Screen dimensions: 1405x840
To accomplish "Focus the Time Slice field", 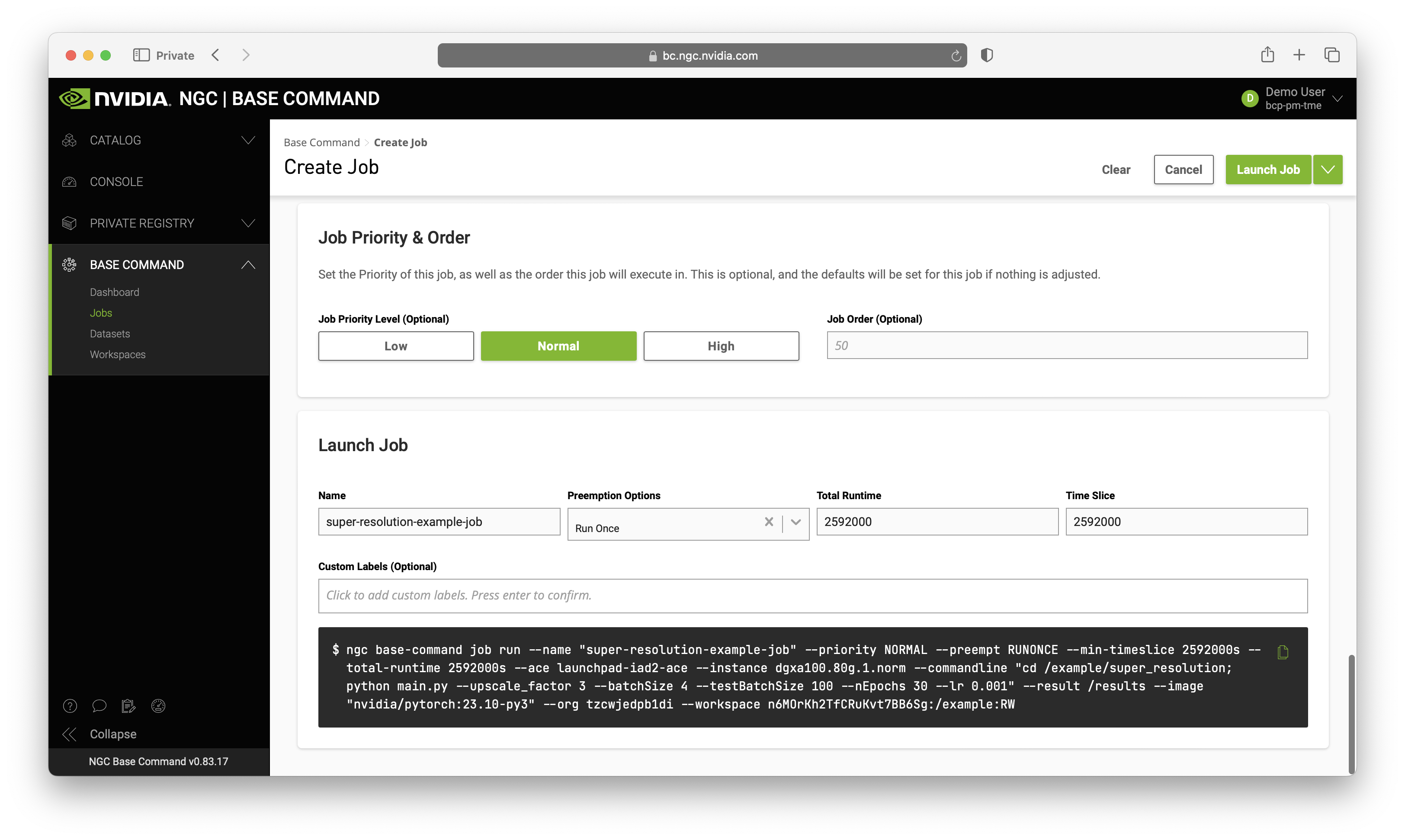I will 1186,521.
